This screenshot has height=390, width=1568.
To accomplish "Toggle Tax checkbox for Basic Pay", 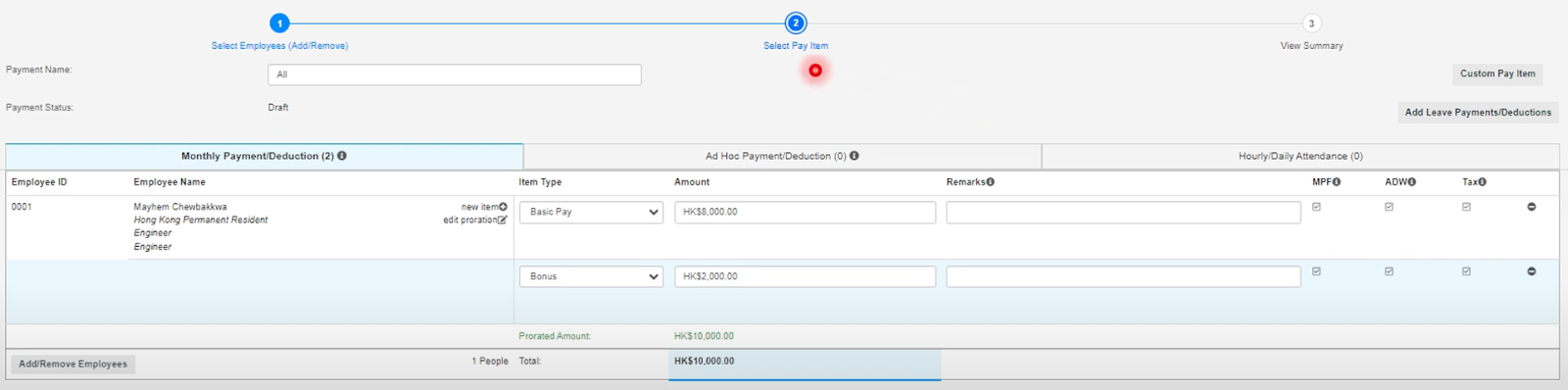I will tap(1466, 207).
